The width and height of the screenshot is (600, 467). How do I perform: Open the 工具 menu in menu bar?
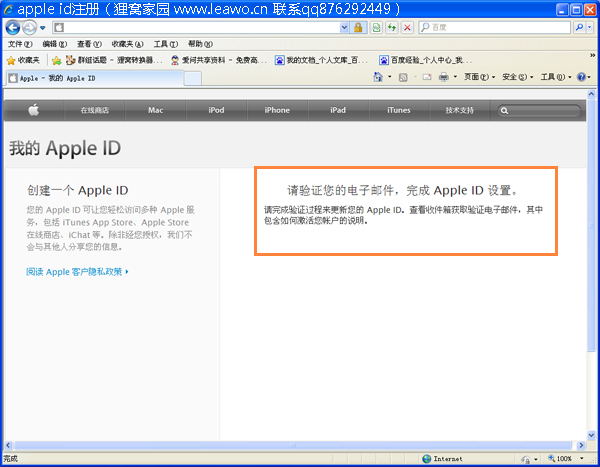[x=166, y=44]
